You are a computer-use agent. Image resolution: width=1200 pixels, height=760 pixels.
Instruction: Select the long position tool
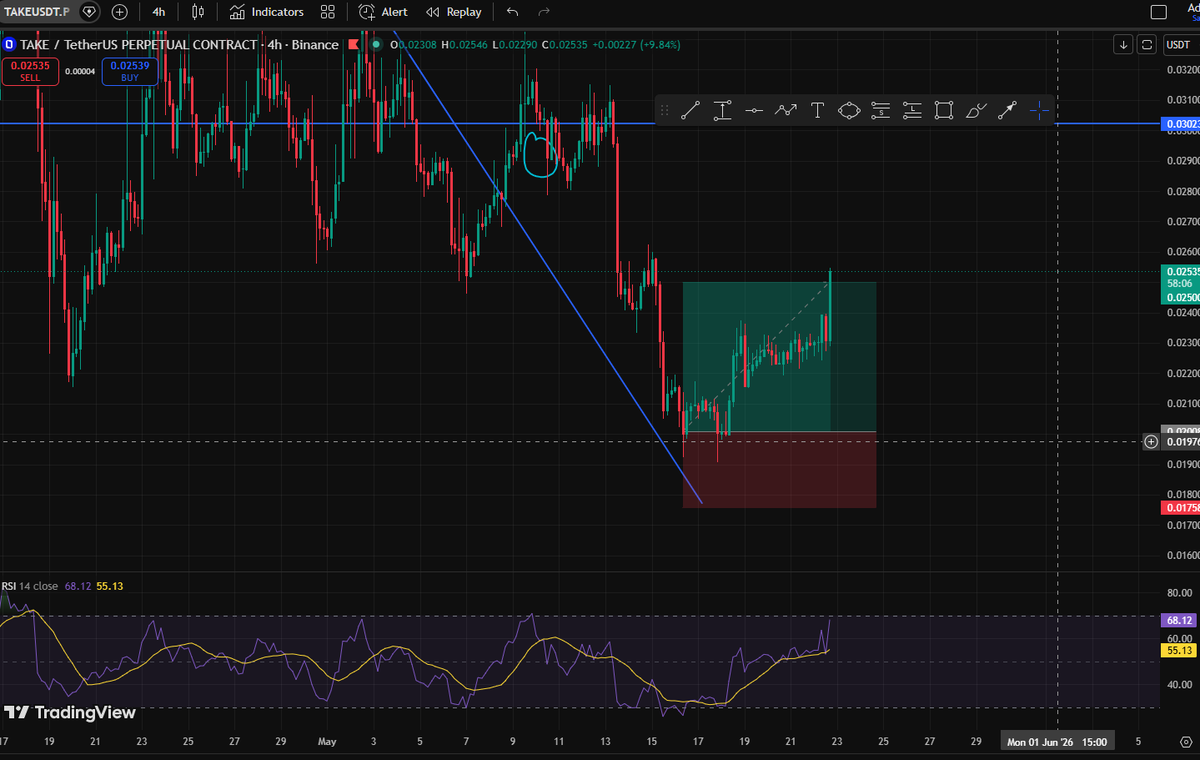click(912, 111)
